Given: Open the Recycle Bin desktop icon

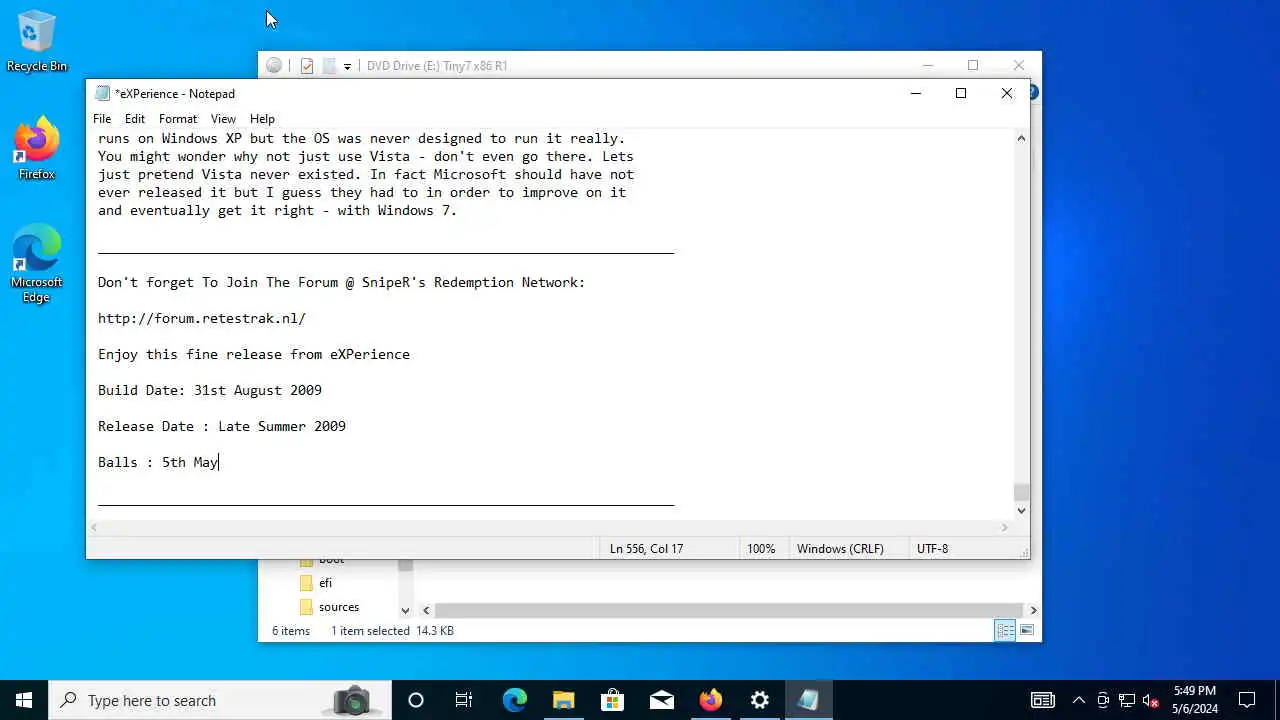Looking at the screenshot, I should [37, 40].
